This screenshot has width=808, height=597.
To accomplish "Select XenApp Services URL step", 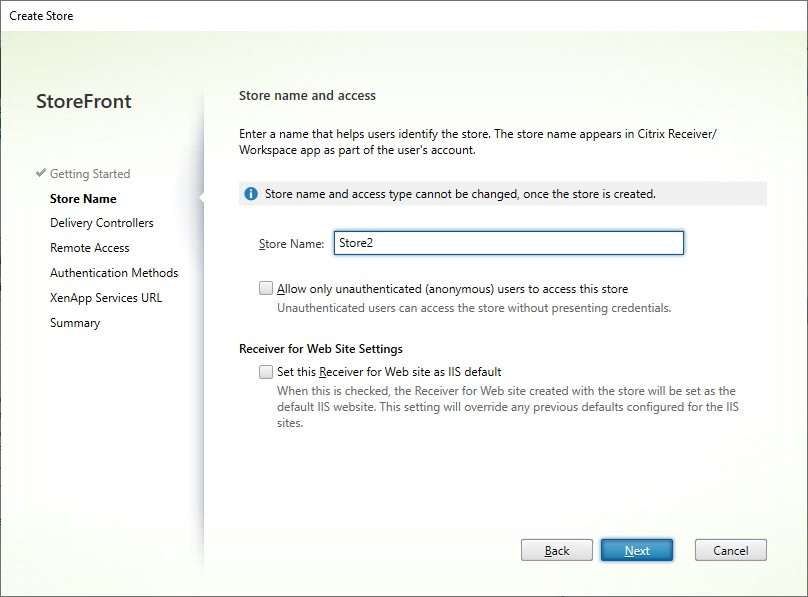I will click(x=106, y=298).
